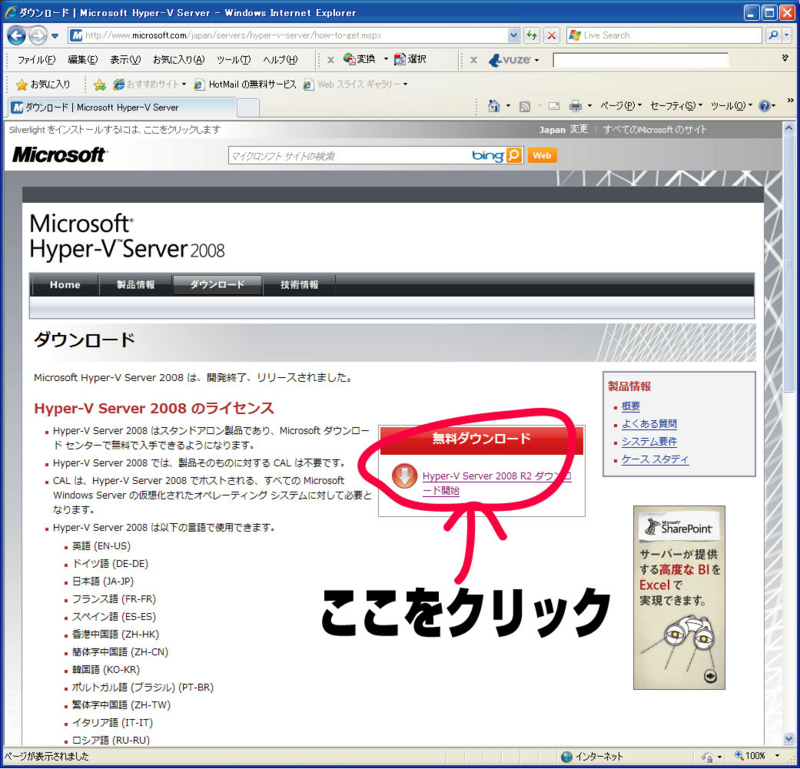Switch to the 製品情報 tab
Image resolution: width=800 pixels, height=769 pixels.
coord(135,285)
